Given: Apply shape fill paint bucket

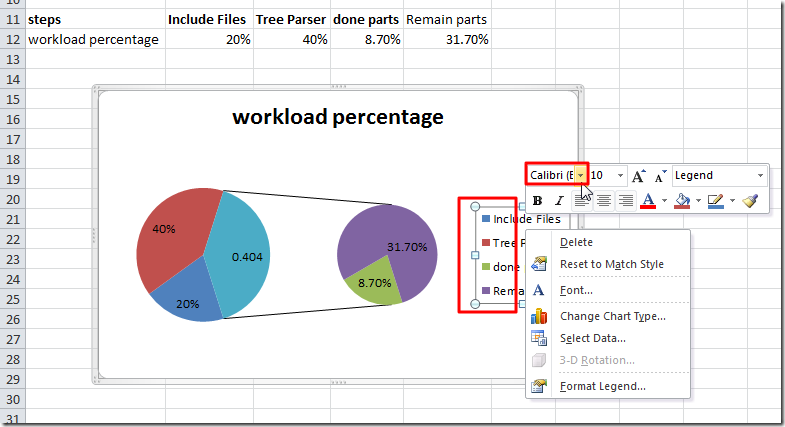Looking at the screenshot, I should (x=682, y=201).
